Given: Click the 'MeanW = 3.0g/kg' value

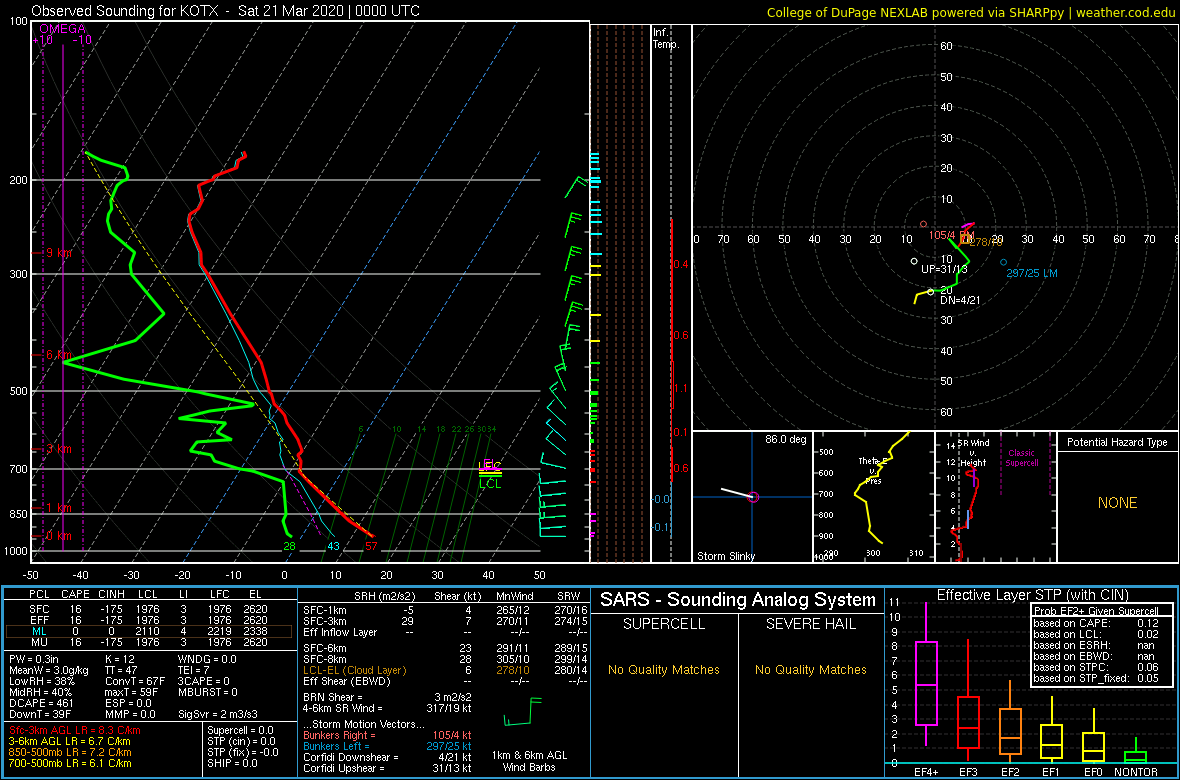Looking at the screenshot, I should click(46, 671).
